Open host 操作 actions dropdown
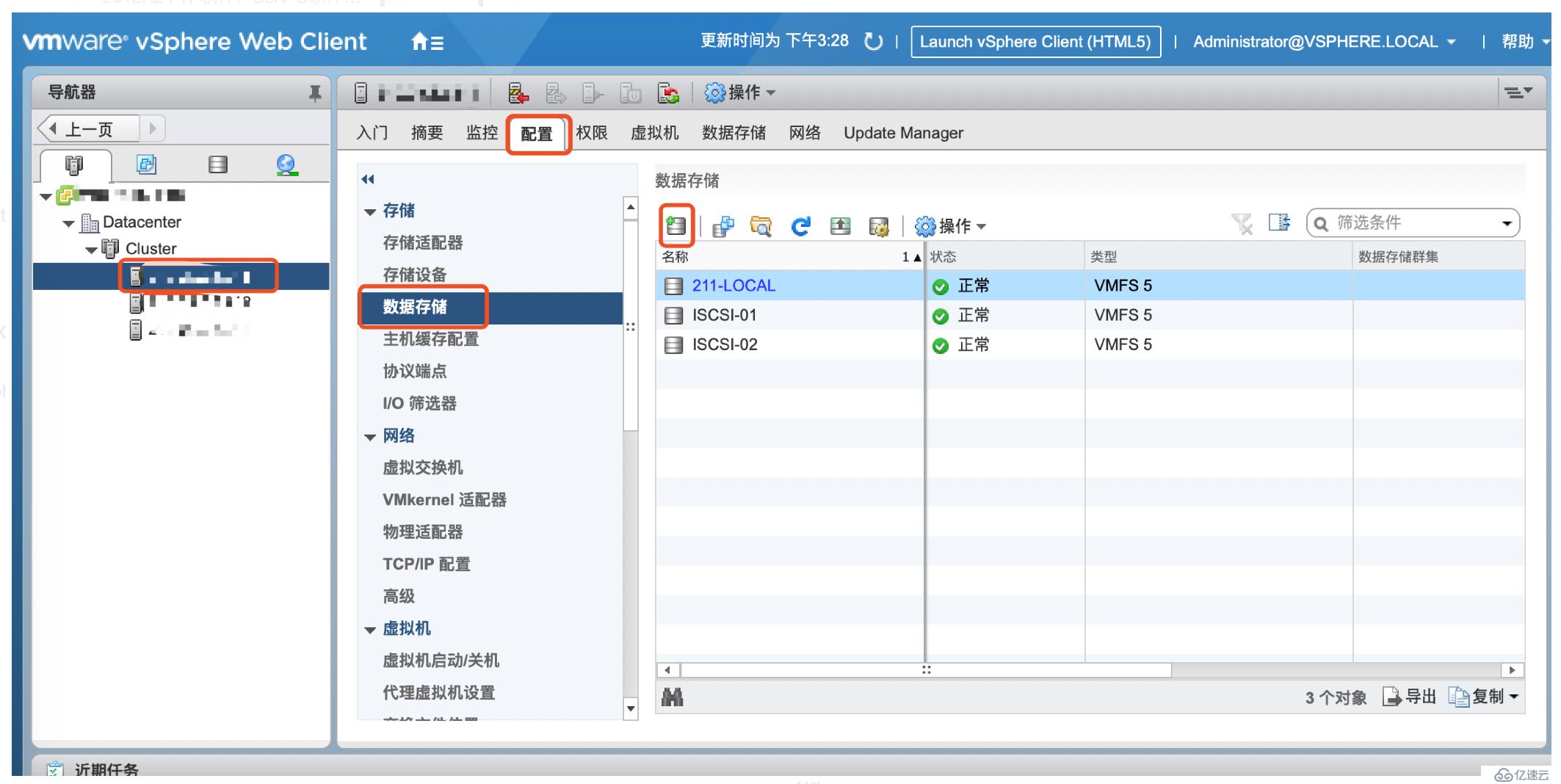The height and width of the screenshot is (784, 1561). click(740, 93)
